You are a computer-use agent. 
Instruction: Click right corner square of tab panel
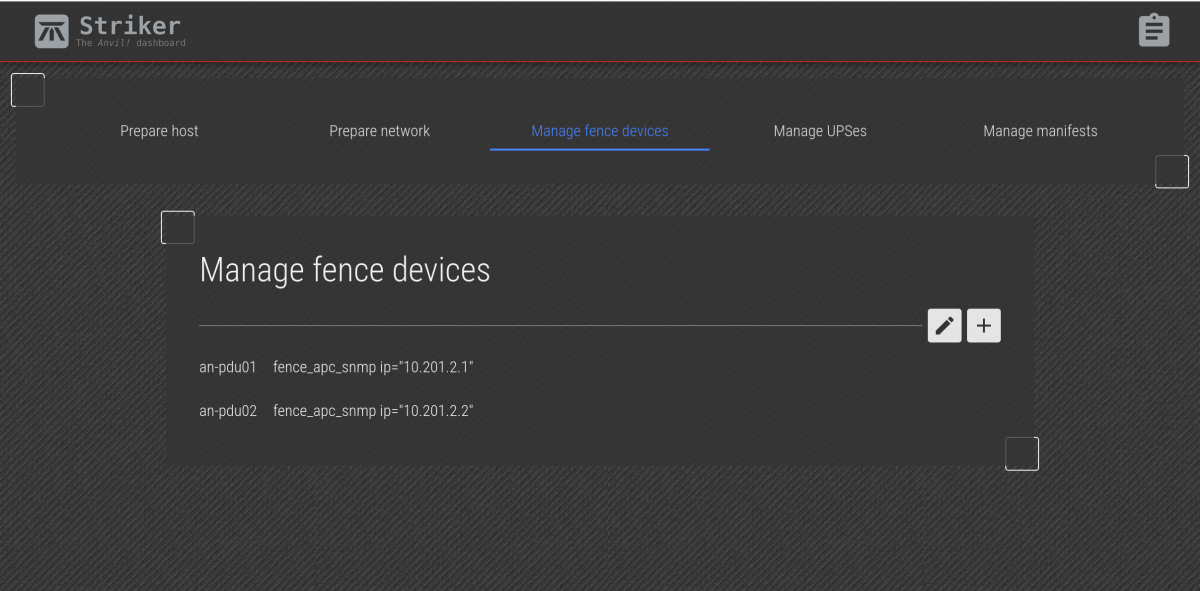[x=1172, y=171]
